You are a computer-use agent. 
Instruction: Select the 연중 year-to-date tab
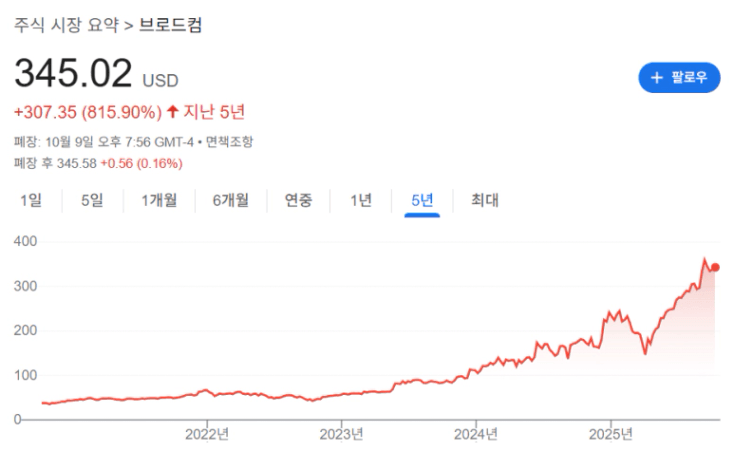pos(298,200)
